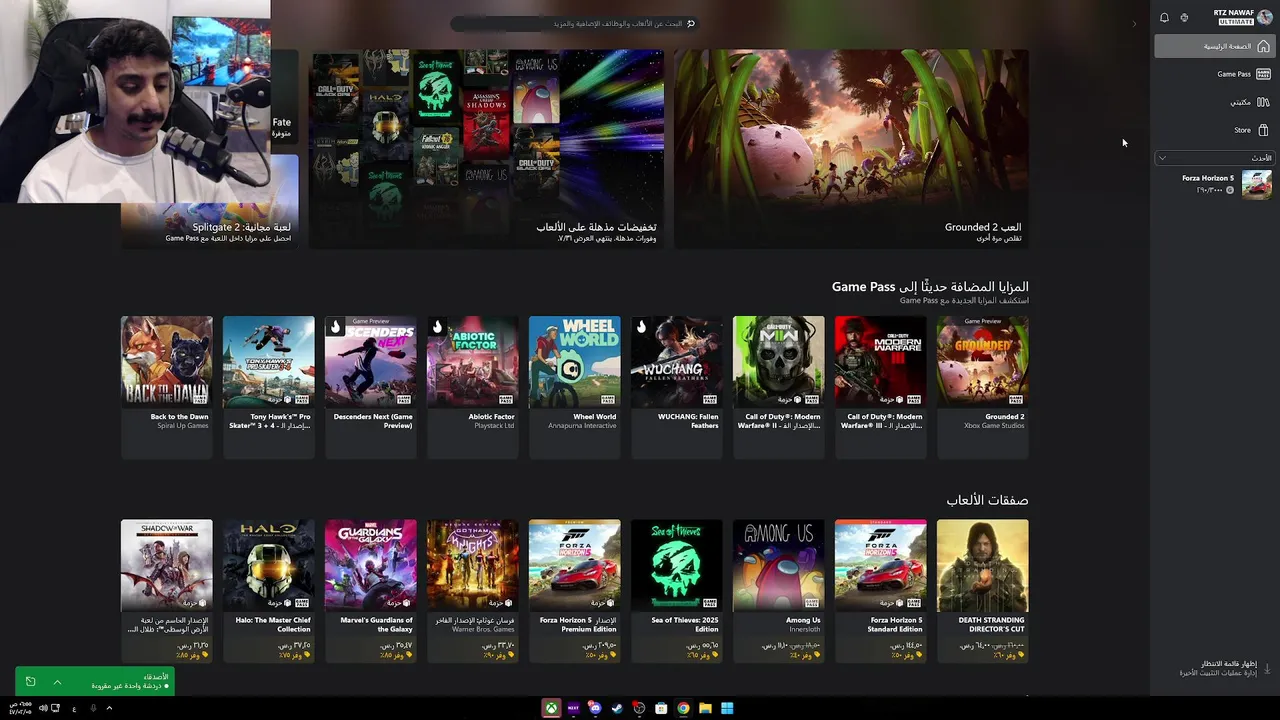Screen dimensions: 1280x720
Task: Open Halo: The Master Chief Collection deal
Action: (x=269, y=590)
